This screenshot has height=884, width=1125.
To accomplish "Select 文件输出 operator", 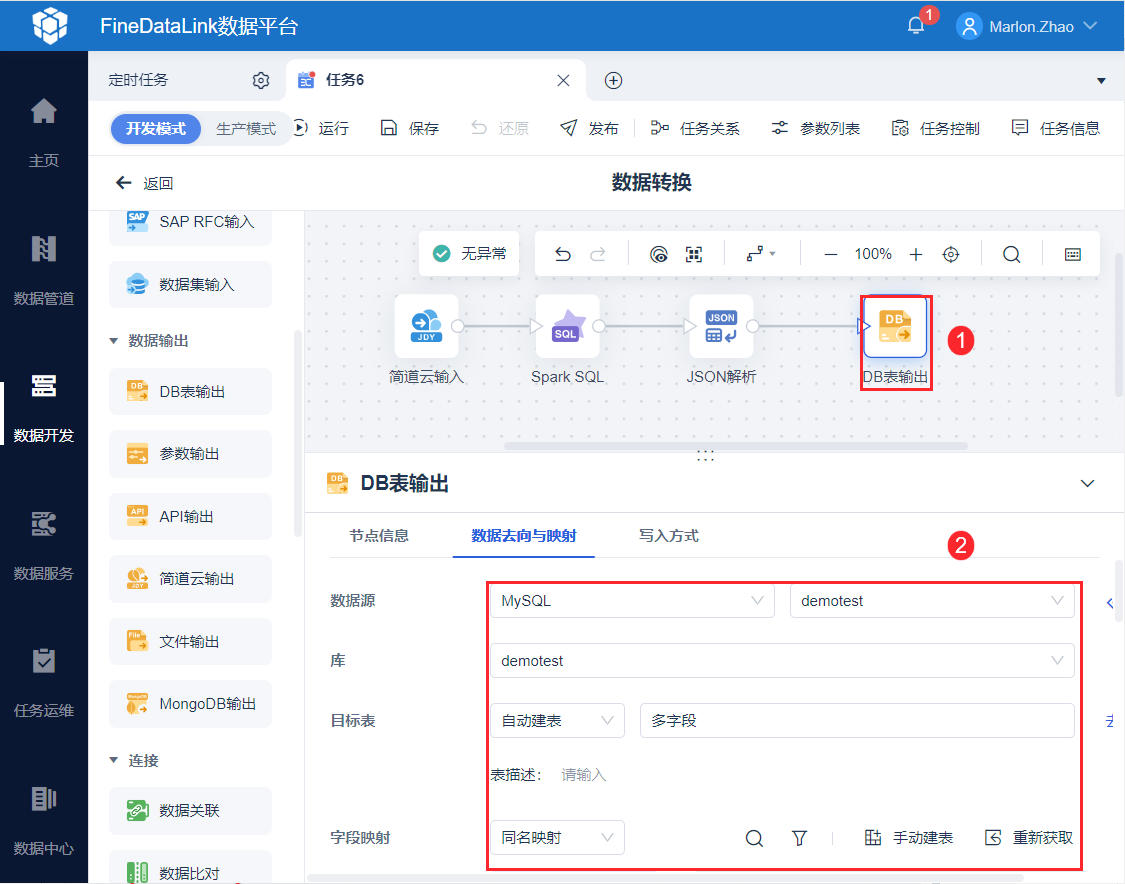I will tap(190, 641).
